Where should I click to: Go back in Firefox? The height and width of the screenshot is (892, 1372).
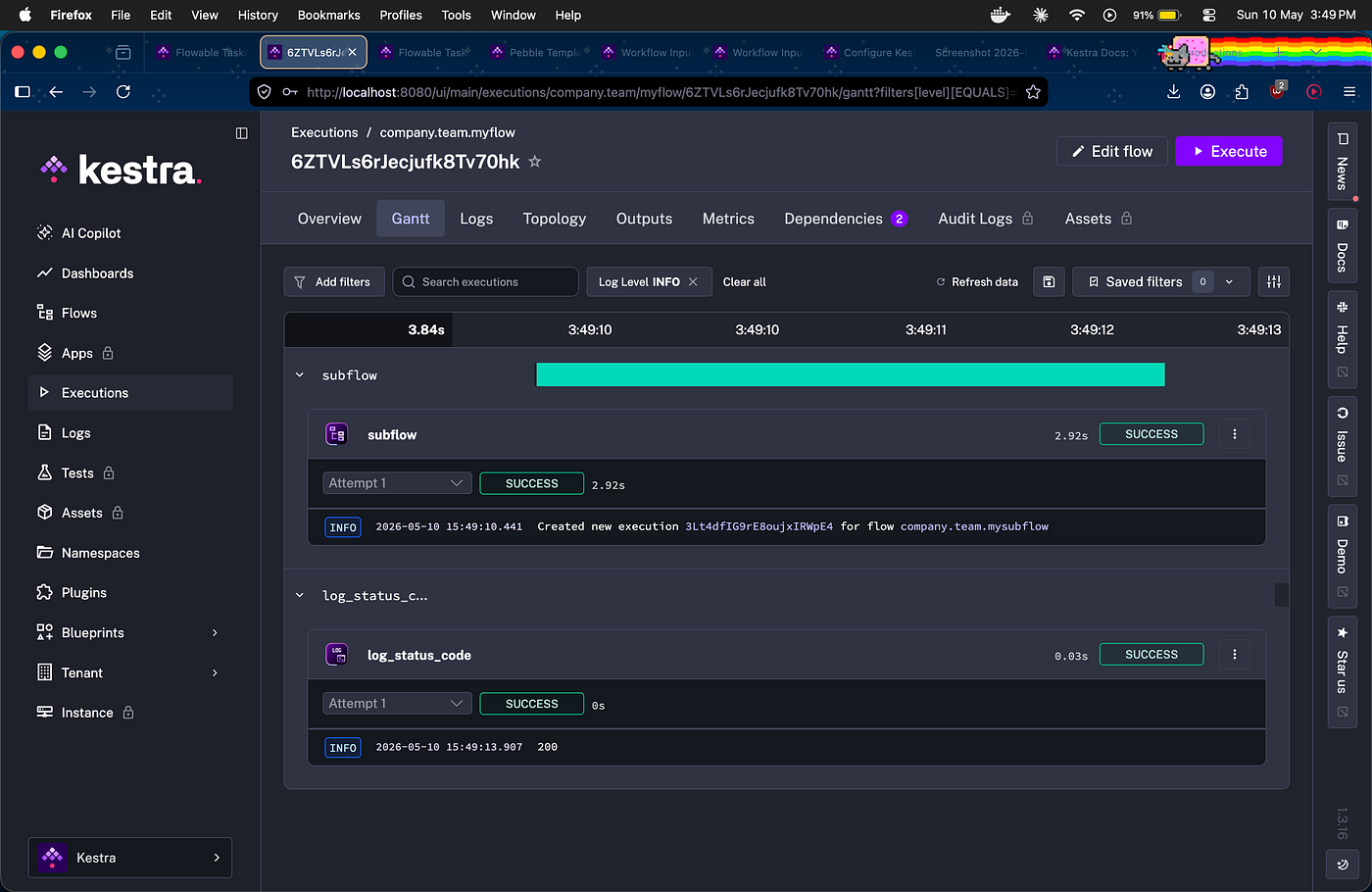[x=56, y=92]
